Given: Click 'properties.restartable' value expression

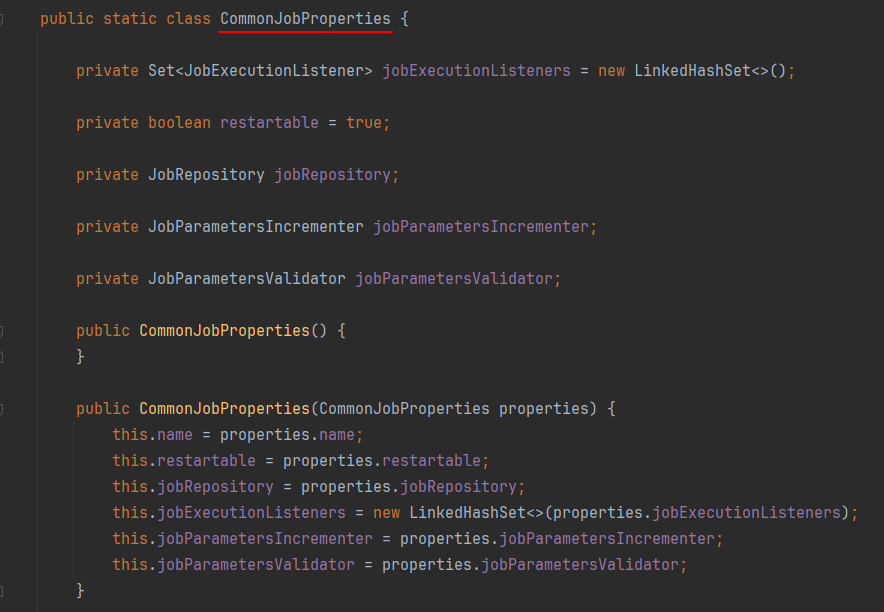Looking at the screenshot, I should point(382,460).
